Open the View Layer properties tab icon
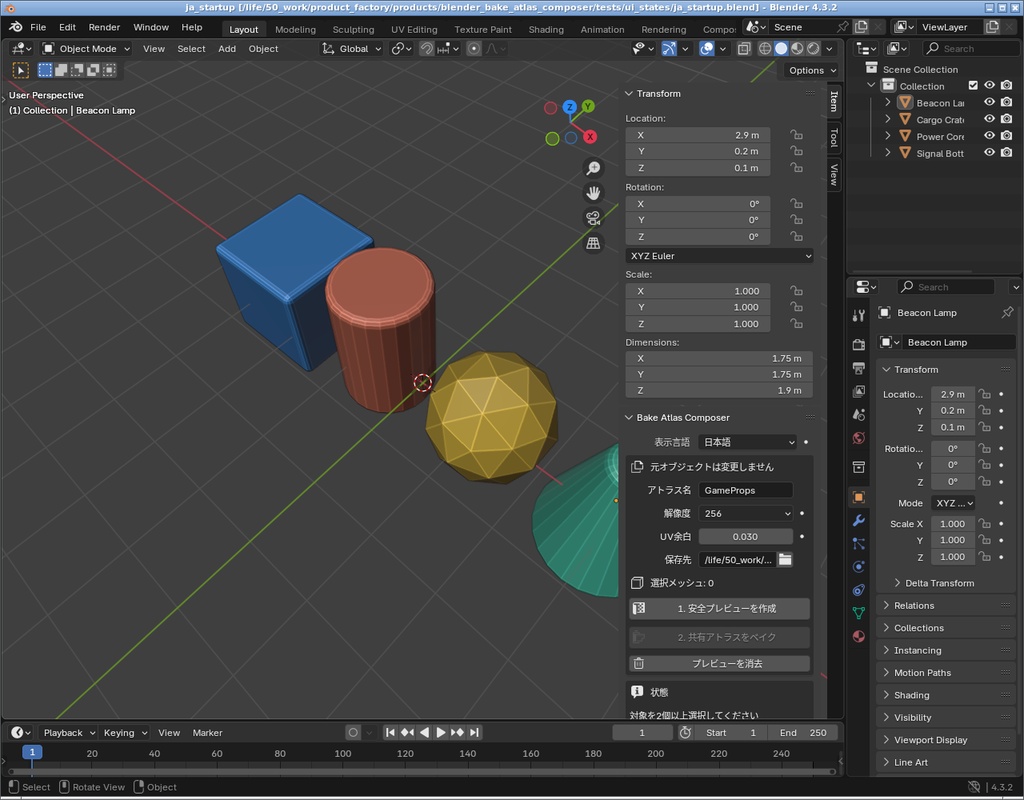 tap(859, 391)
